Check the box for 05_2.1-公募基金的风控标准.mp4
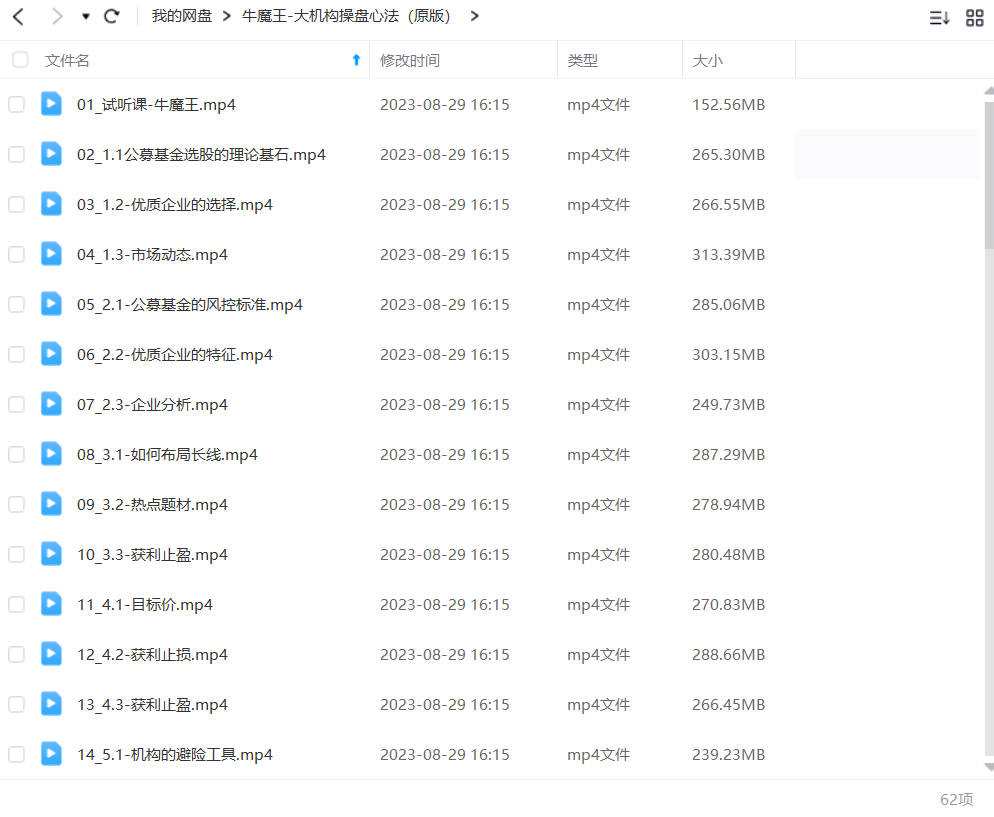Image resolution: width=994 pixels, height=817 pixels. pos(16,304)
